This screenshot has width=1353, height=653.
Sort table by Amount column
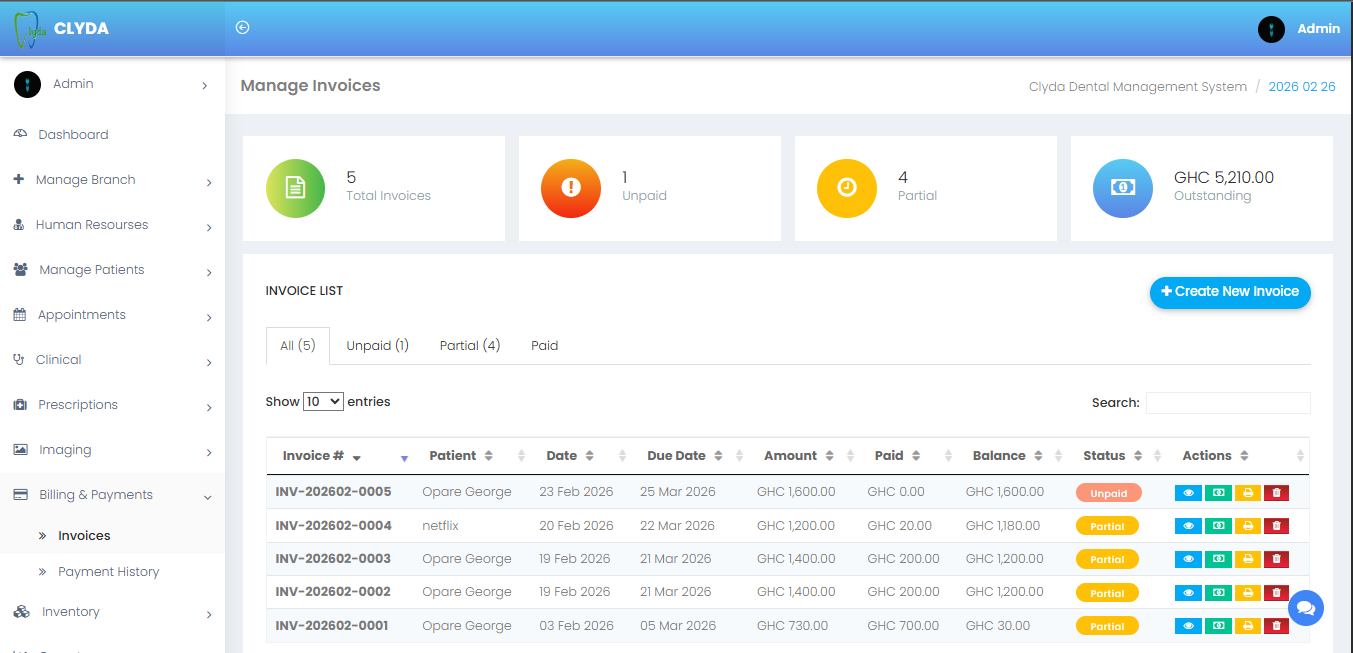(x=801, y=456)
